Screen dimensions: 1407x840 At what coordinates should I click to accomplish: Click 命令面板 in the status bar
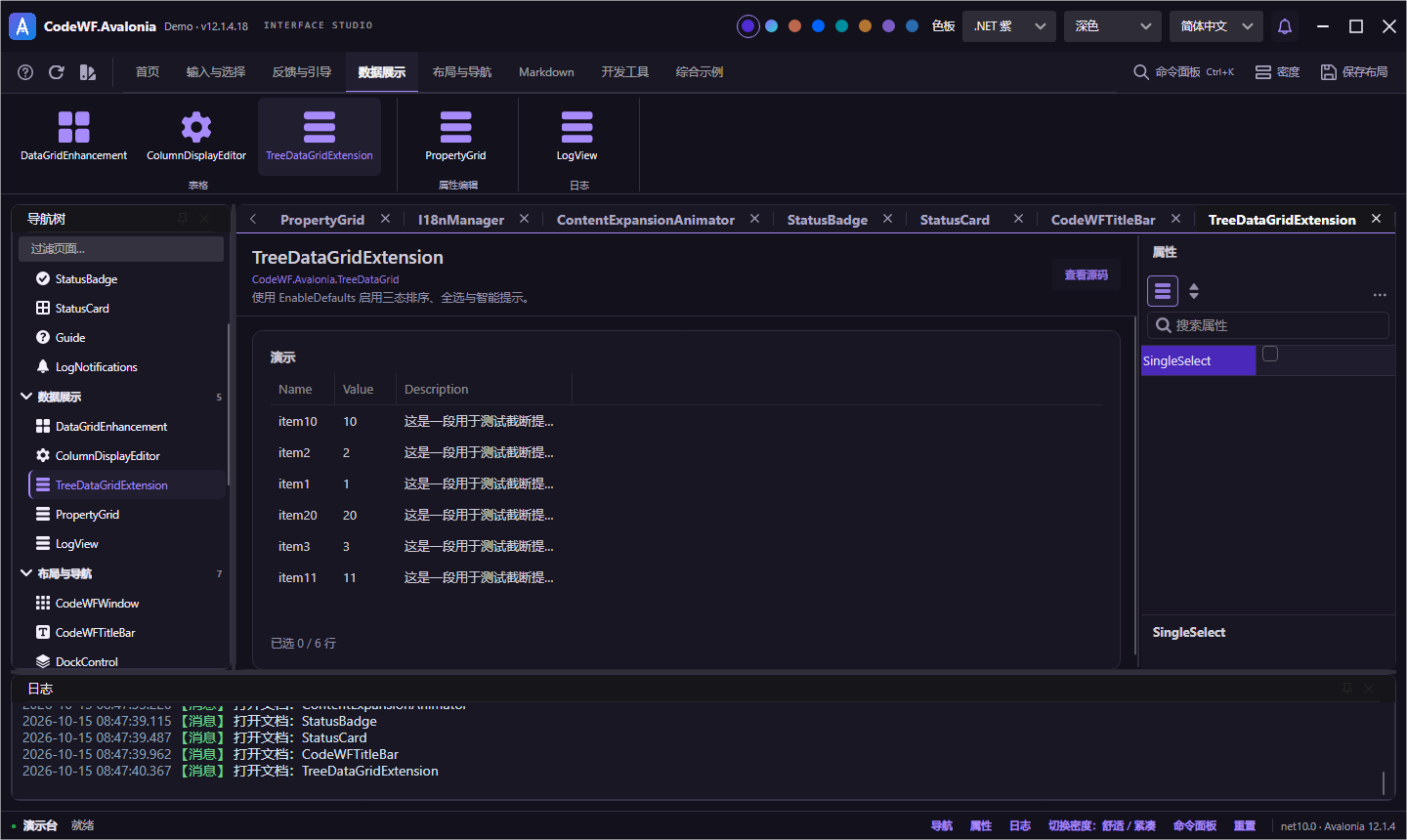pos(1195,826)
